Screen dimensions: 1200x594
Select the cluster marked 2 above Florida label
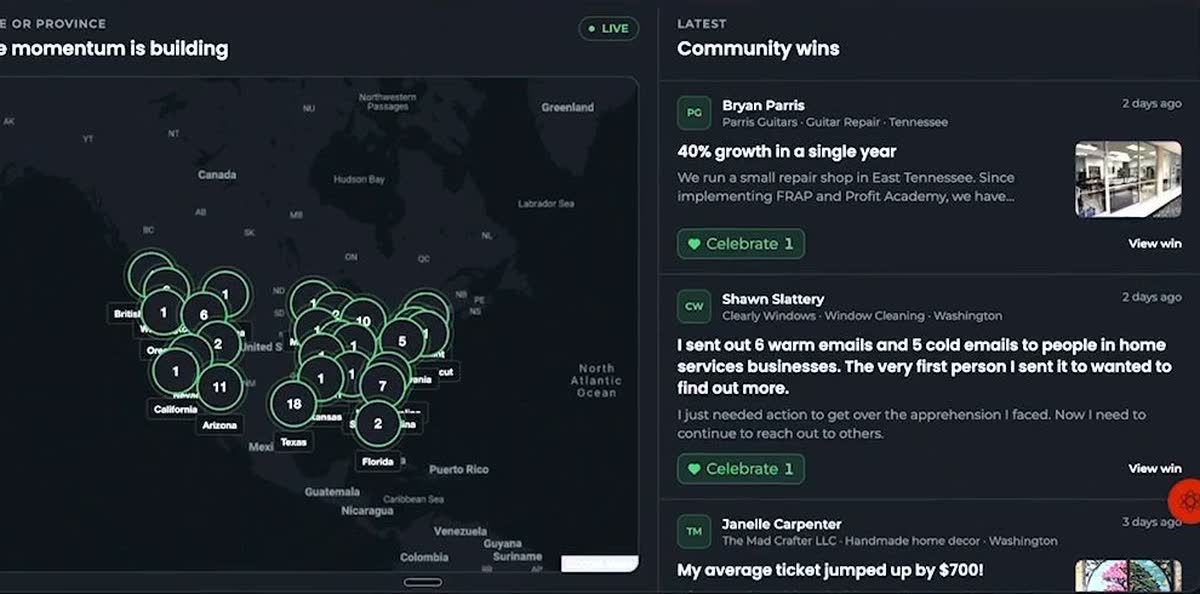point(378,423)
